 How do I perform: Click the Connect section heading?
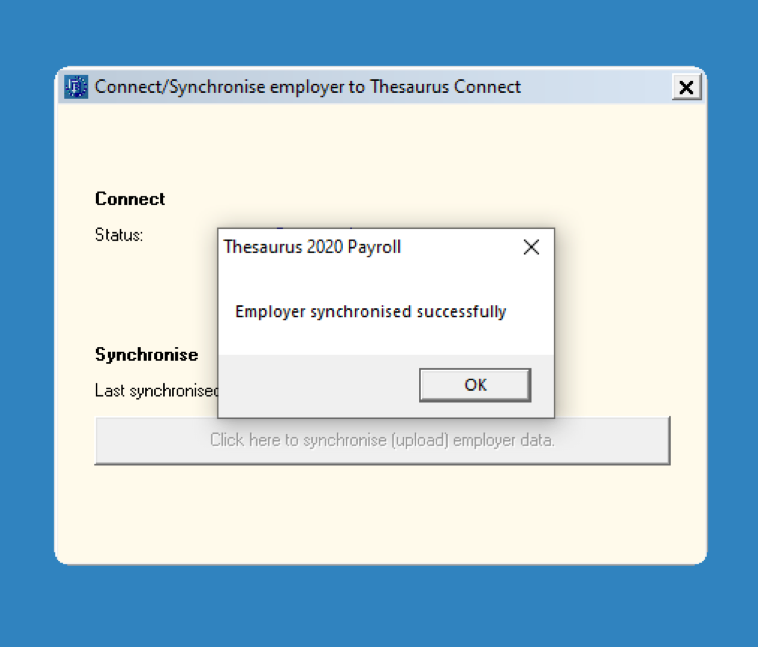click(x=130, y=199)
